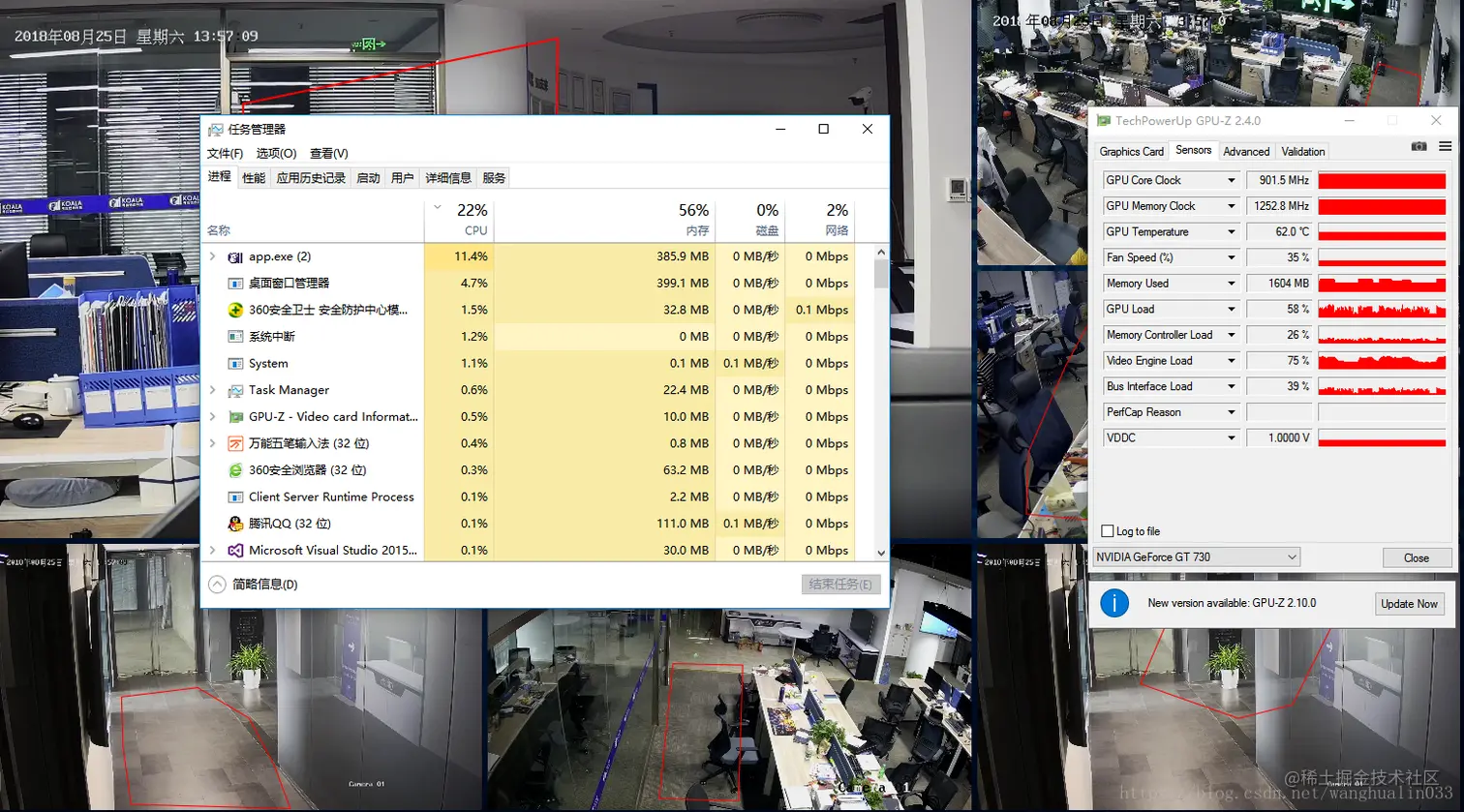Expand the Task Manager process row
The width and height of the screenshot is (1464, 812).
[x=212, y=390]
